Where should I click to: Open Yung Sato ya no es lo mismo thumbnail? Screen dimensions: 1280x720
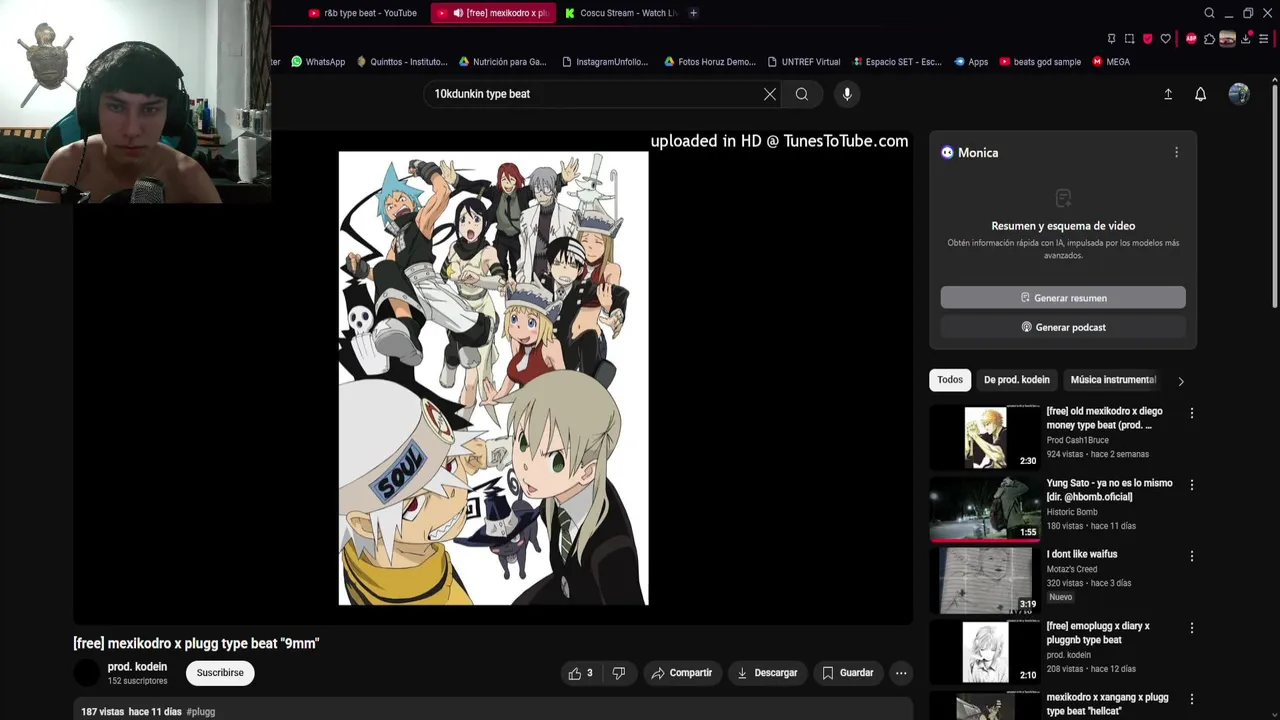(985, 509)
